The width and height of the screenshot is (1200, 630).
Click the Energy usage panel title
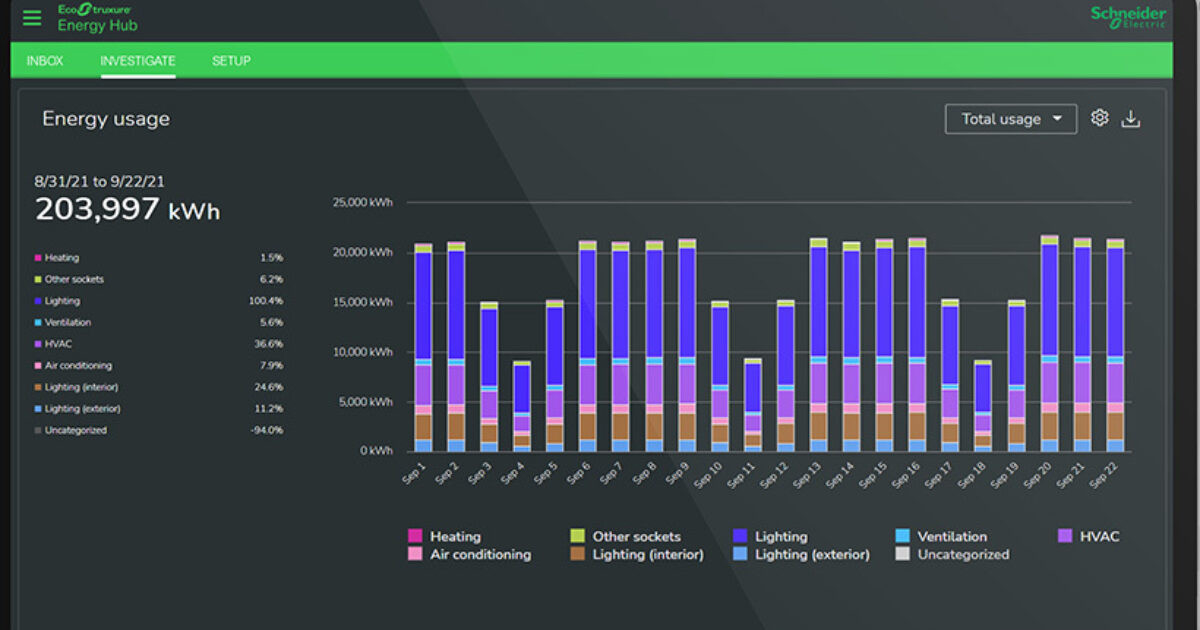pos(106,119)
